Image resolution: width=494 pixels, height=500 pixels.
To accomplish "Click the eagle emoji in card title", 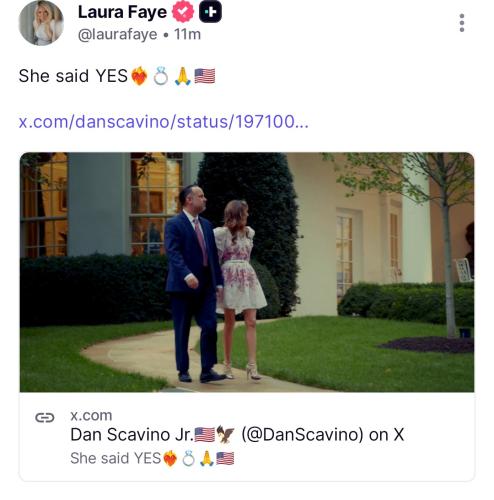I will pos(226,434).
